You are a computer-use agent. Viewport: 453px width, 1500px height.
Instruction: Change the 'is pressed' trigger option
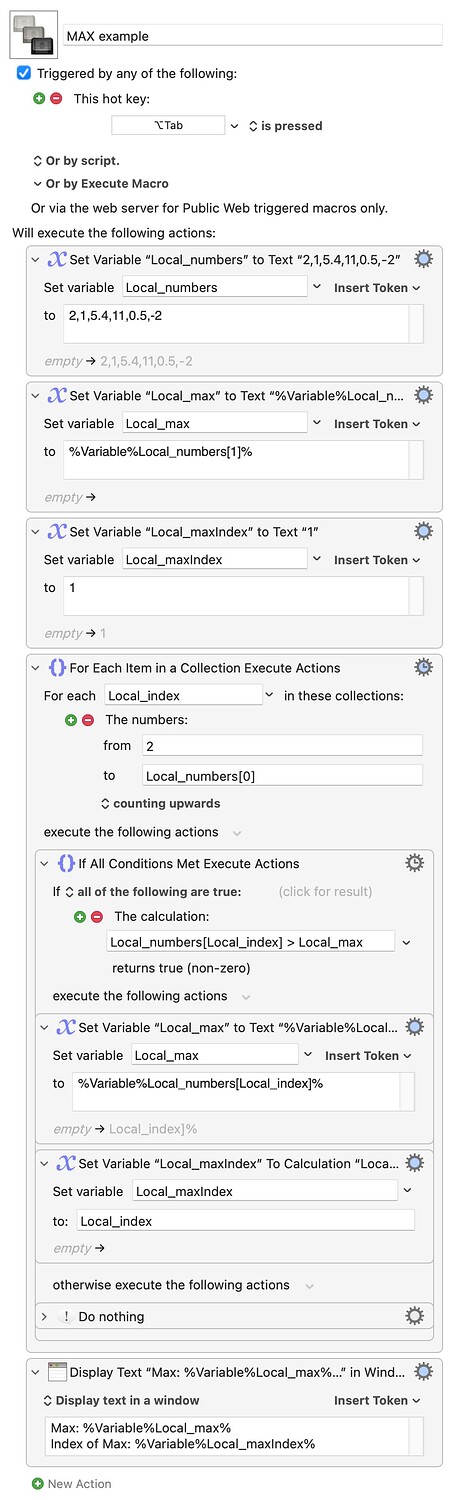284,126
